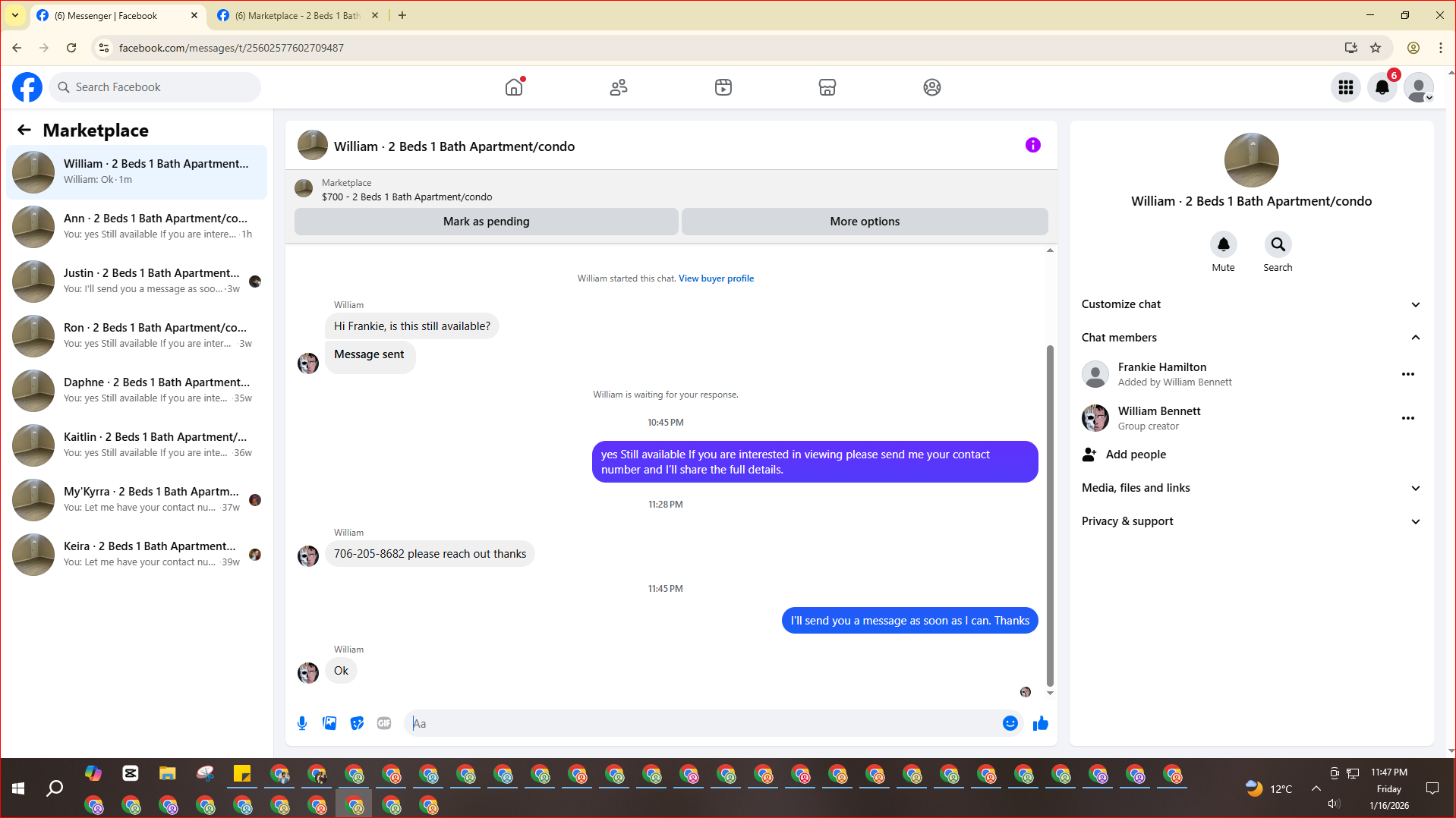Open the $700 2 Beds listing link
This screenshot has width=1456, height=818.
(407, 197)
